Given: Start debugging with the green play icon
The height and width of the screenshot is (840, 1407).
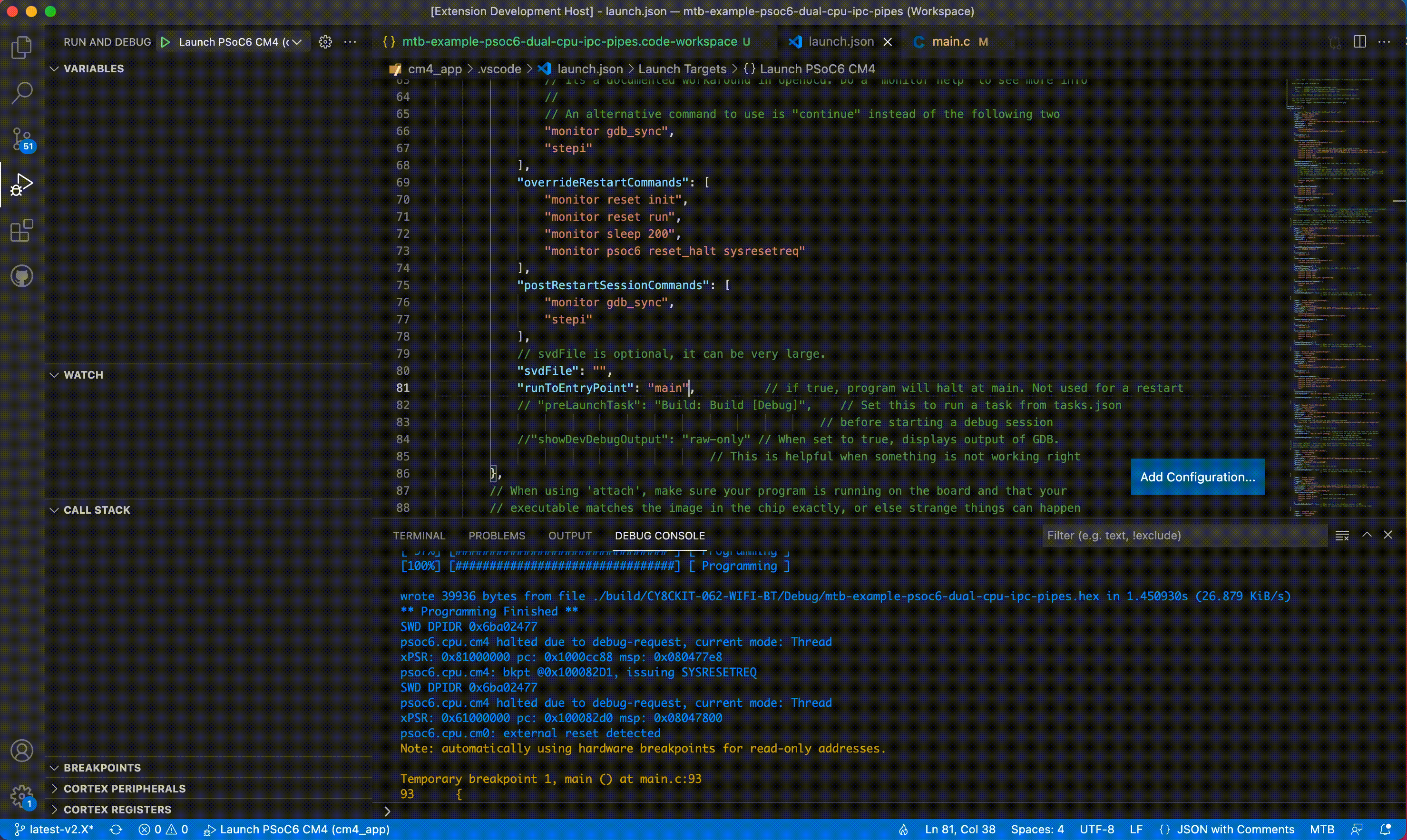Looking at the screenshot, I should tap(165, 42).
